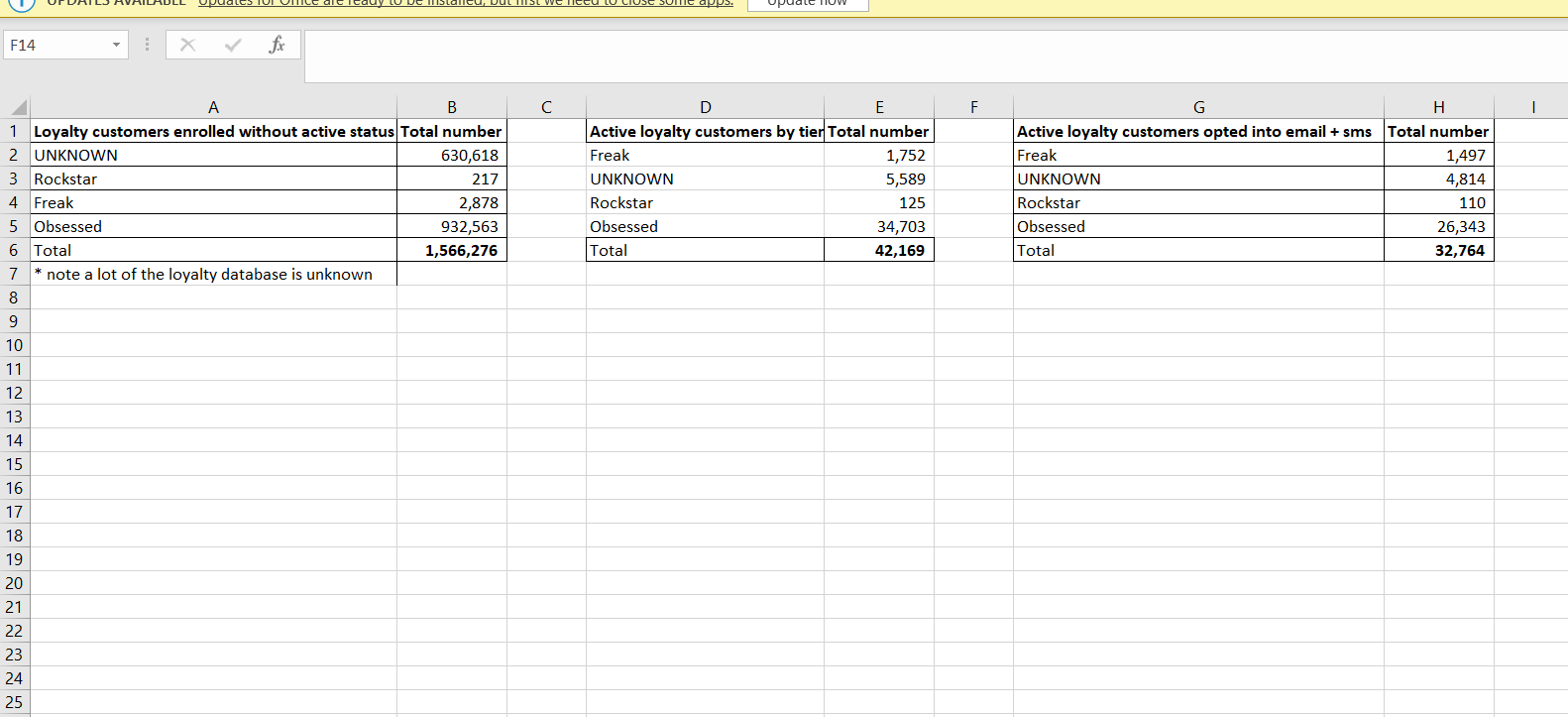The image size is (1568, 717).
Task: Select column G header
Action: [1198, 107]
